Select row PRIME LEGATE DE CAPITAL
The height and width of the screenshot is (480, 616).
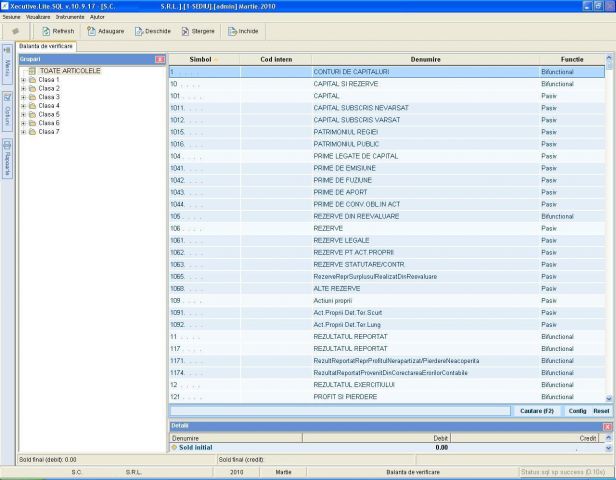pos(387,156)
